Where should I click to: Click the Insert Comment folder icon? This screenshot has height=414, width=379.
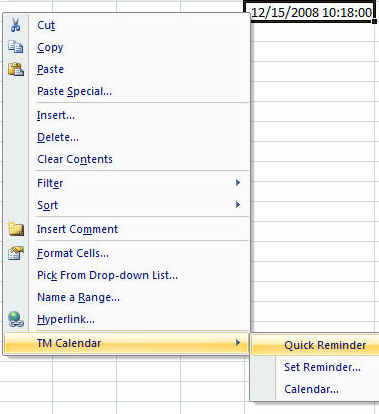16,229
